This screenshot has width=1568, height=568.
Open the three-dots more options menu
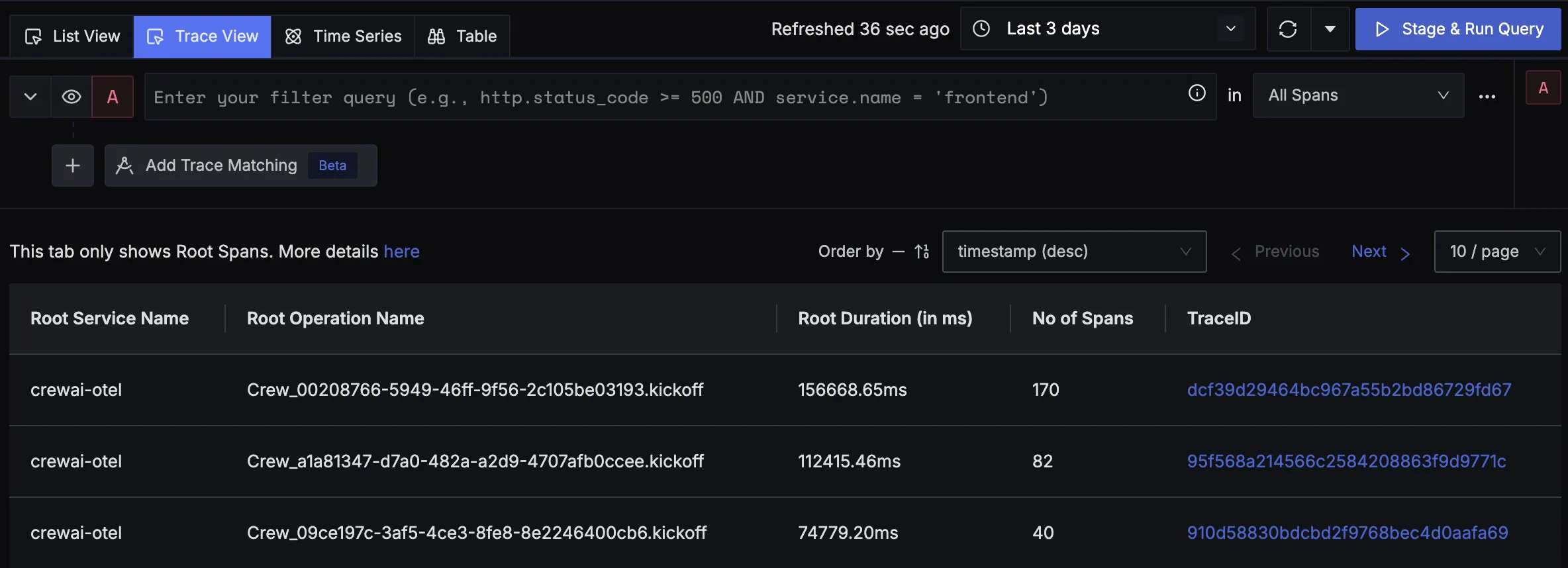pyautogui.click(x=1487, y=97)
